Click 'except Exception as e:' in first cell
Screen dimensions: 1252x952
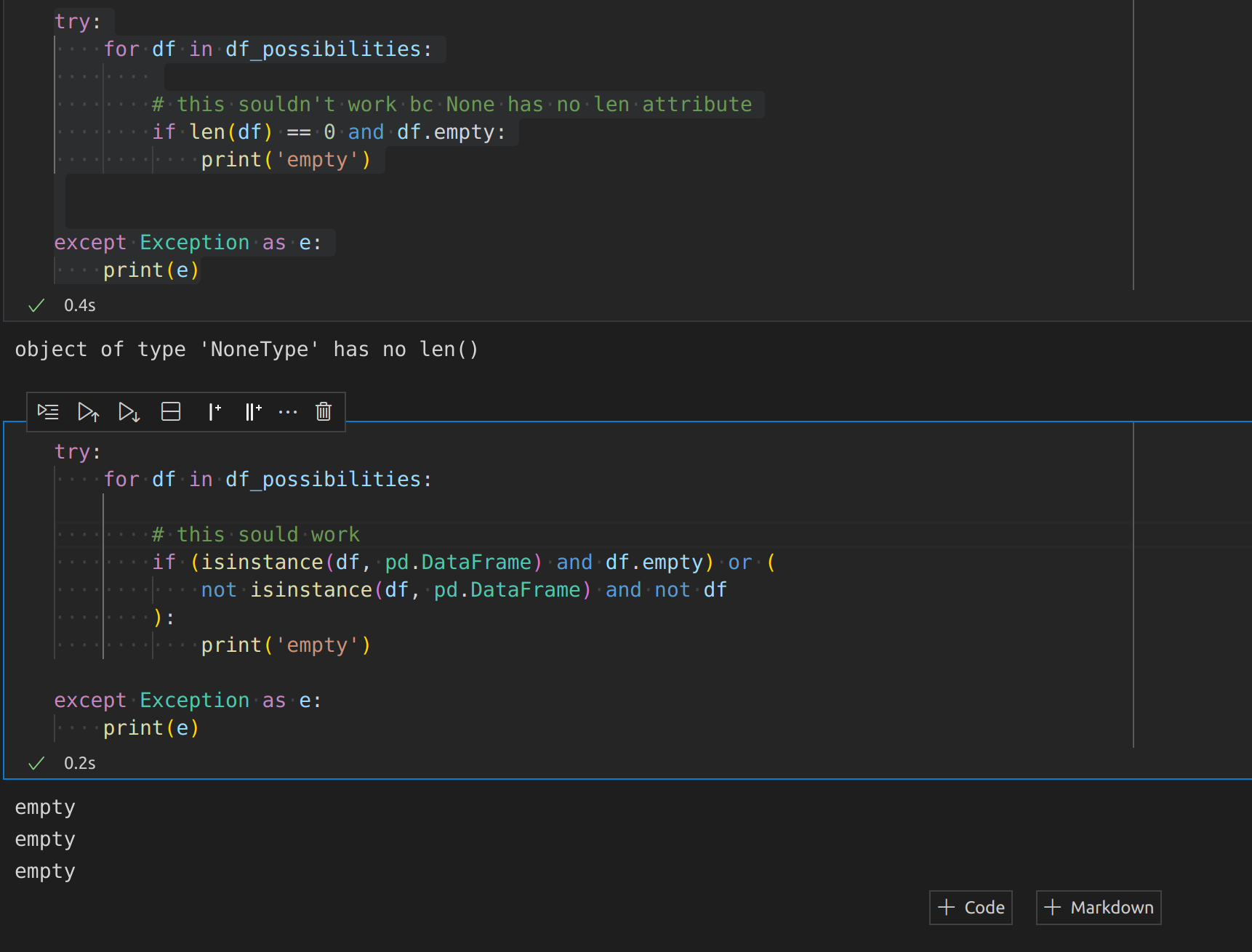click(188, 243)
